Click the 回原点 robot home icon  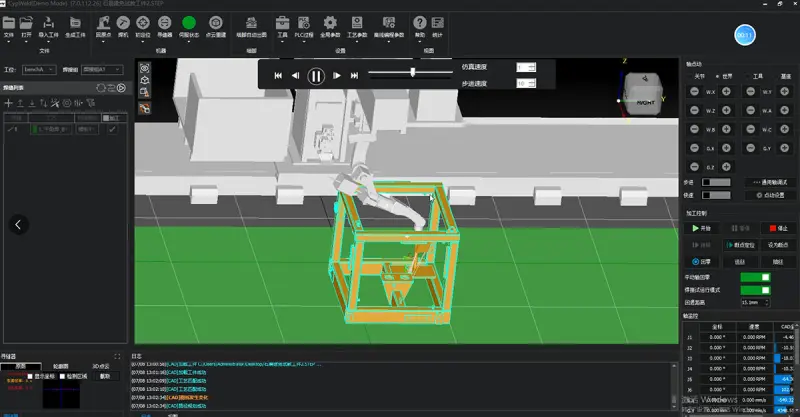click(x=103, y=21)
